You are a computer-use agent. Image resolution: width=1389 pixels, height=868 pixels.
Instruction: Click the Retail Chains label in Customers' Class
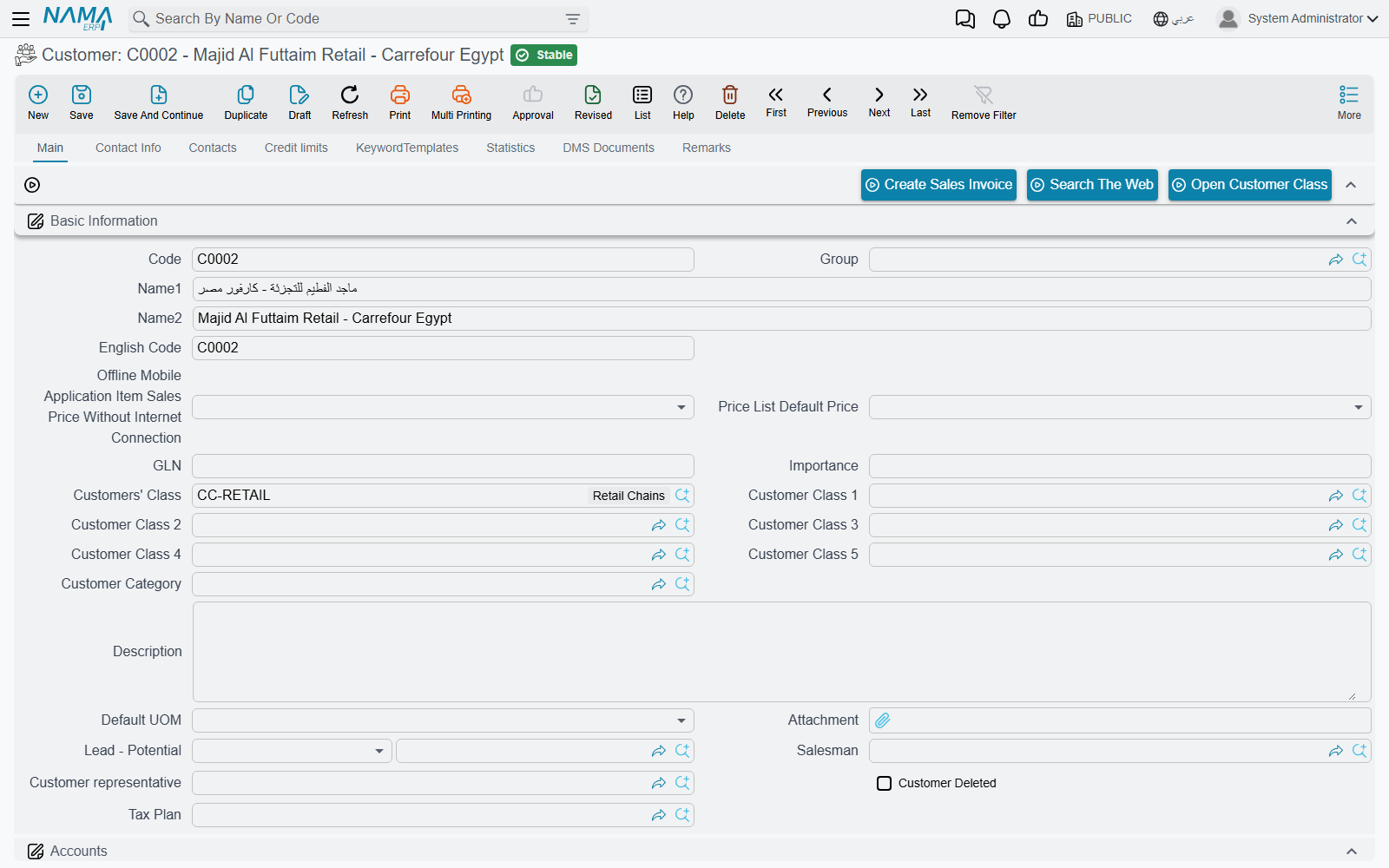(x=629, y=496)
